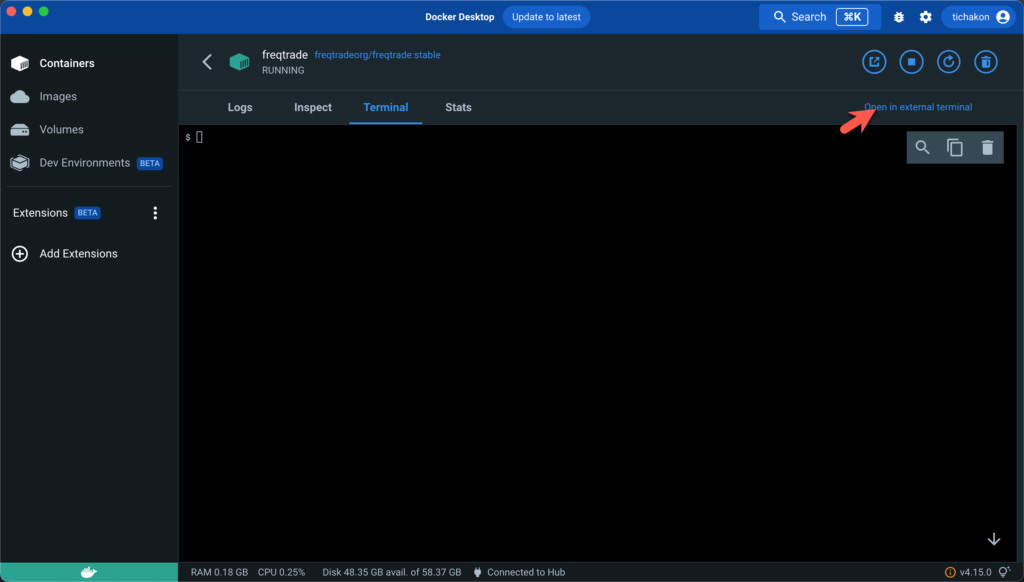This screenshot has height=582, width=1024.
Task: Click the RAM 0.18 GB status text
Action: click(219, 572)
